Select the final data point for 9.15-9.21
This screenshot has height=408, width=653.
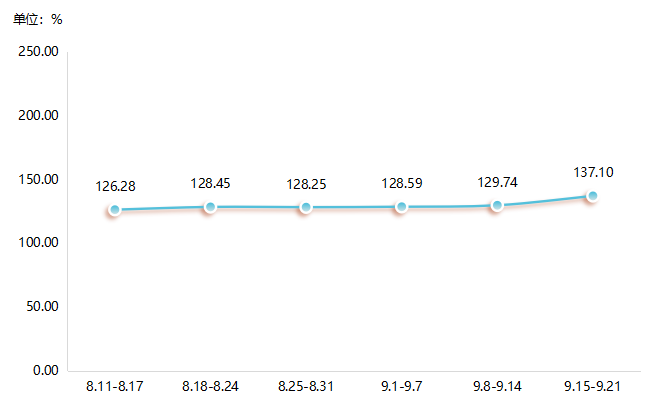pyautogui.click(x=592, y=196)
